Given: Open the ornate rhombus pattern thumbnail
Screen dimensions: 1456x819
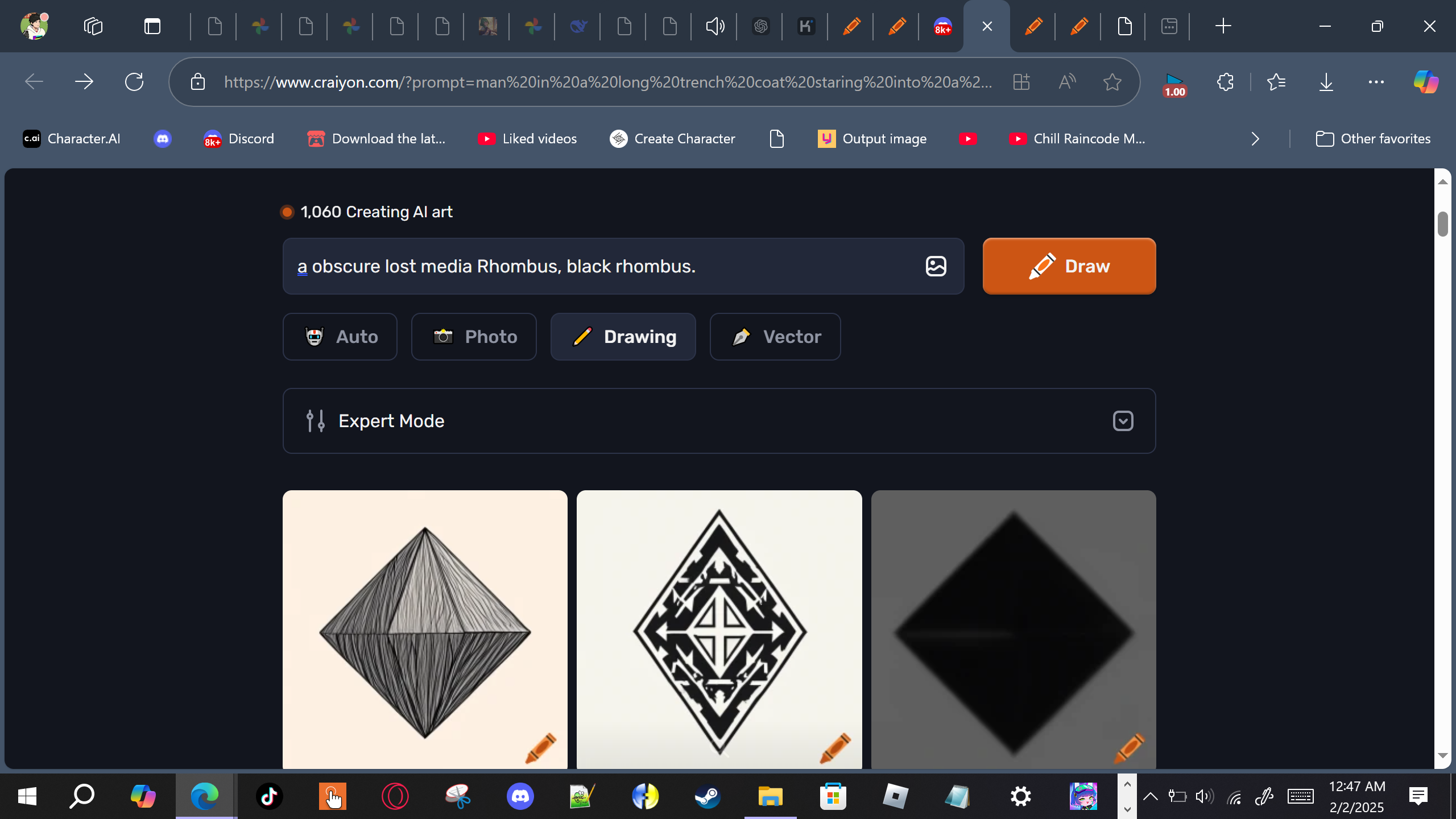Looking at the screenshot, I should pos(719,629).
